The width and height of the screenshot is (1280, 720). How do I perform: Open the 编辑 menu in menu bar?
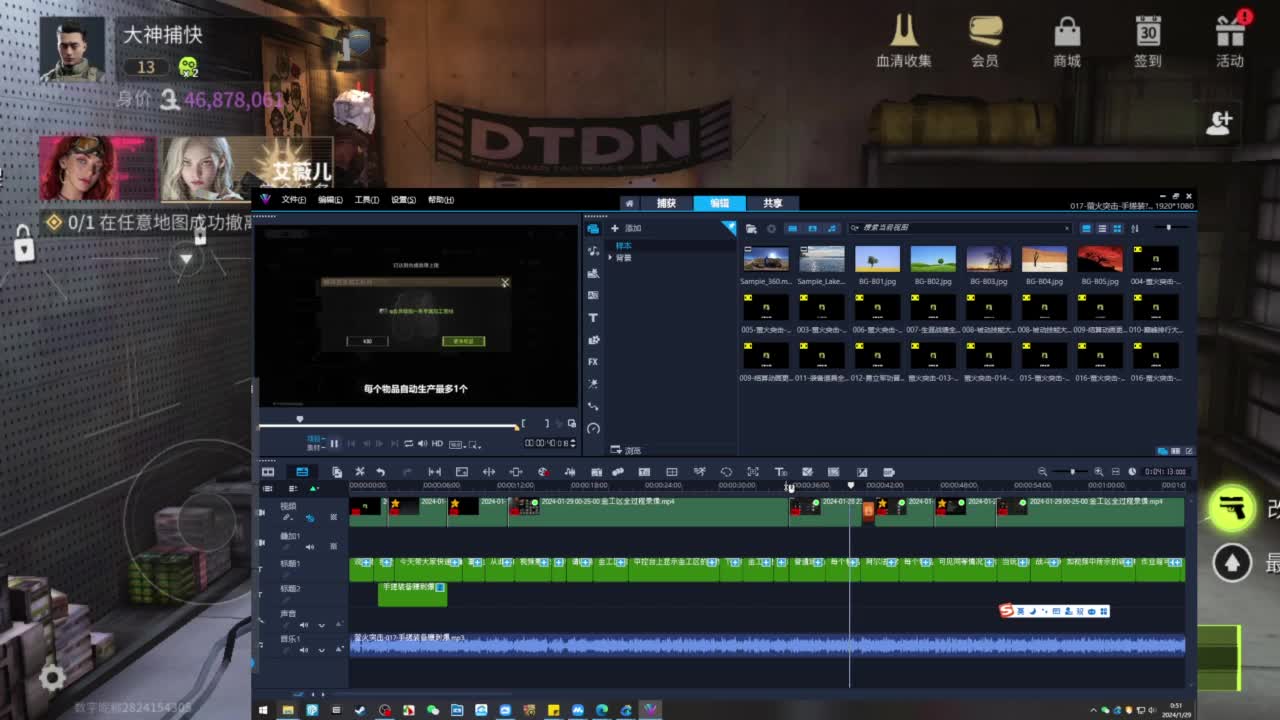[330, 200]
